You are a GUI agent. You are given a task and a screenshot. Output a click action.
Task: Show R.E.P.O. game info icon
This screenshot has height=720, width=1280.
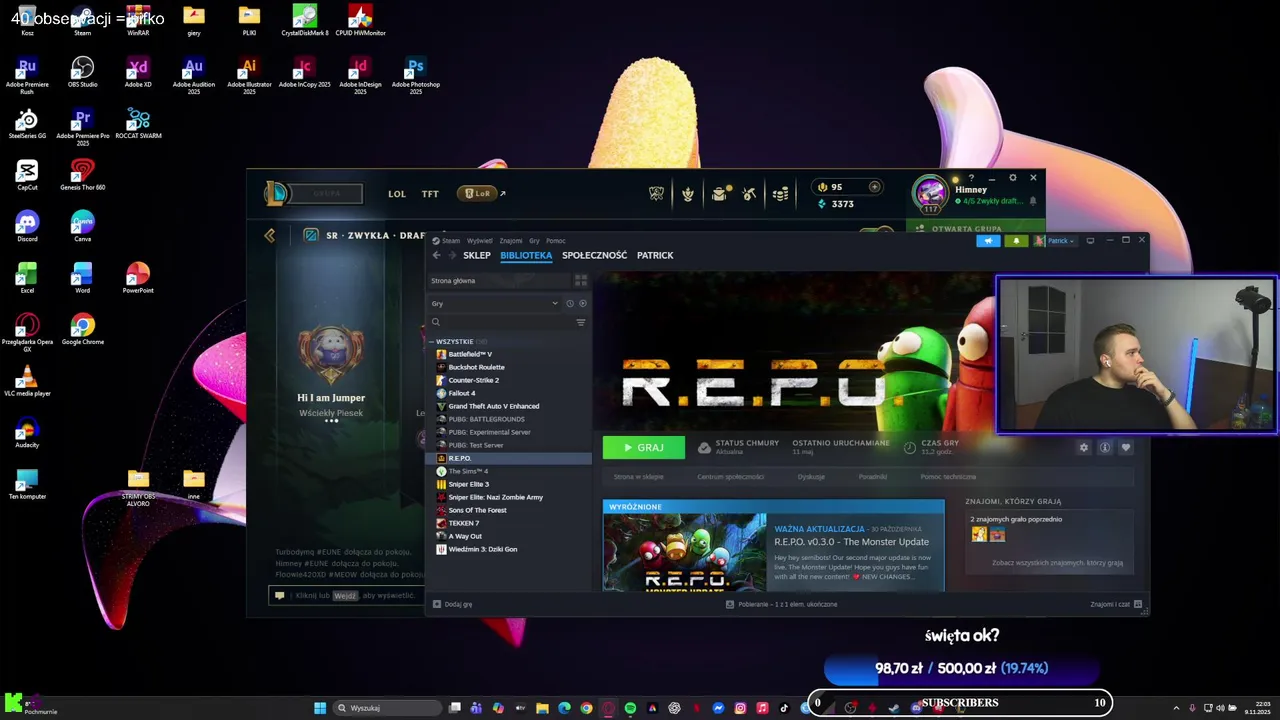click(1105, 448)
